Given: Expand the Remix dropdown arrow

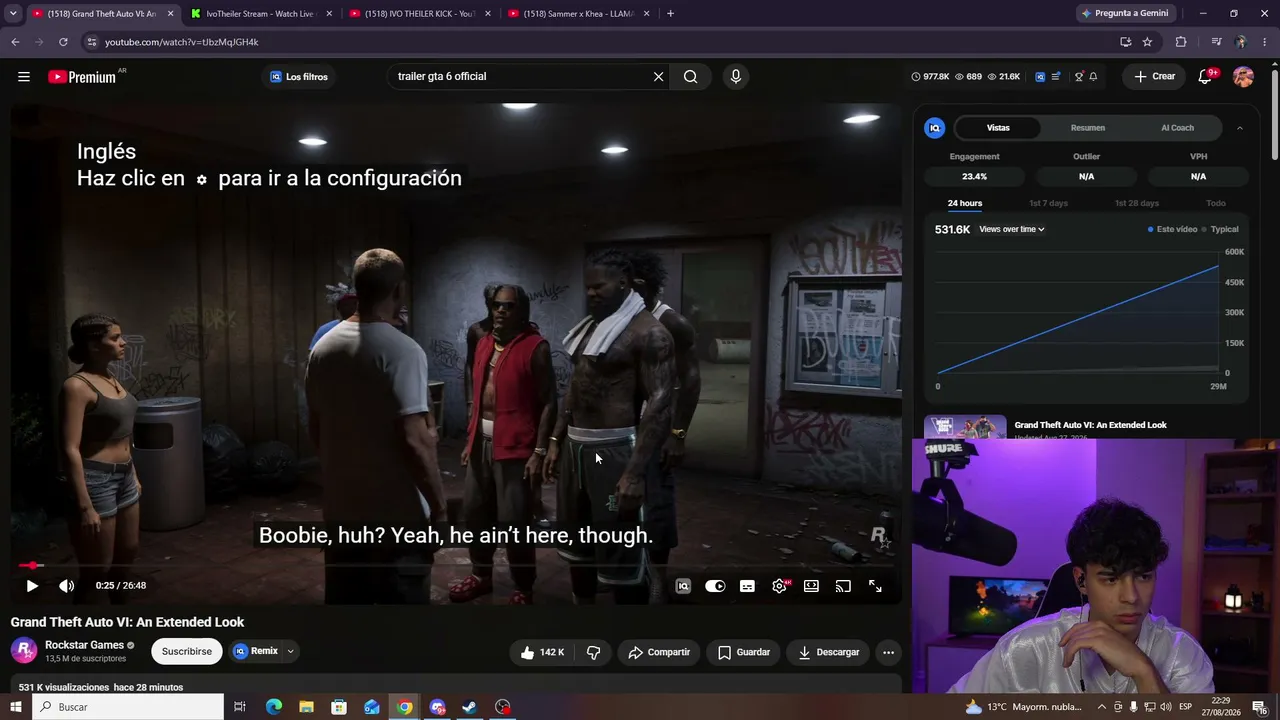Looking at the screenshot, I should click(x=291, y=651).
